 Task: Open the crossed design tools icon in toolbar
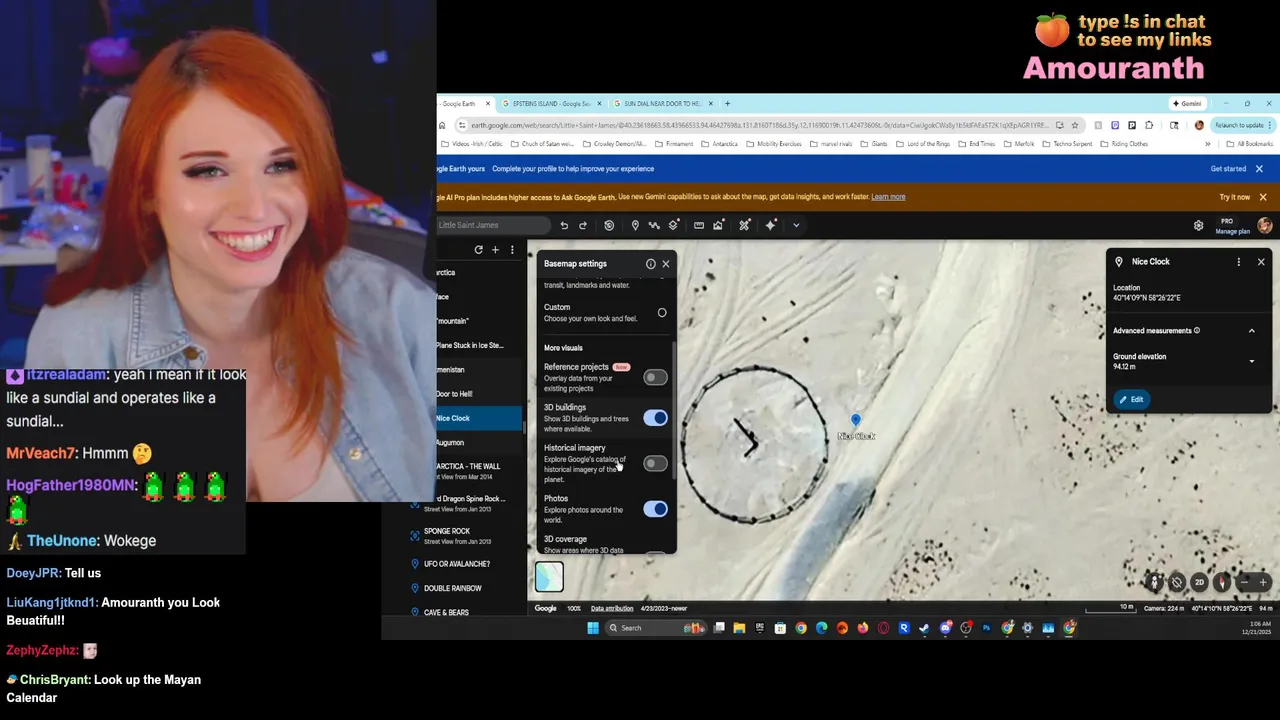[x=744, y=226]
